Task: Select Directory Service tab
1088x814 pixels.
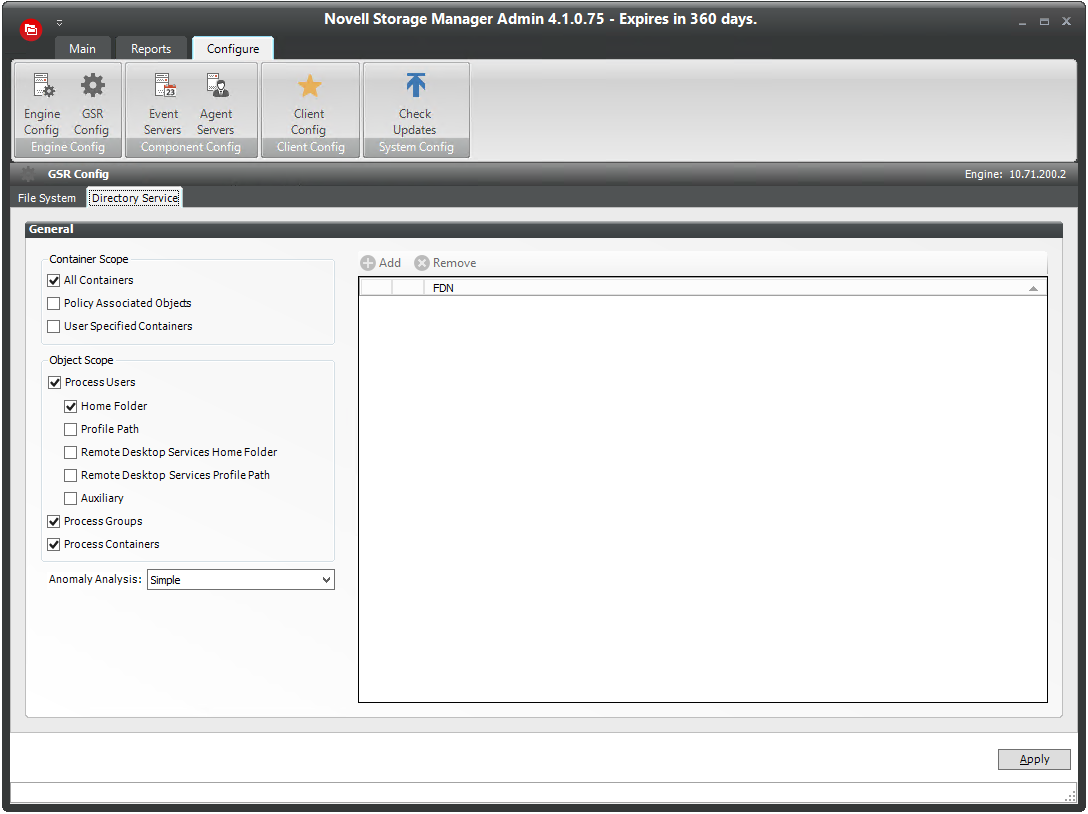Action: click(135, 198)
